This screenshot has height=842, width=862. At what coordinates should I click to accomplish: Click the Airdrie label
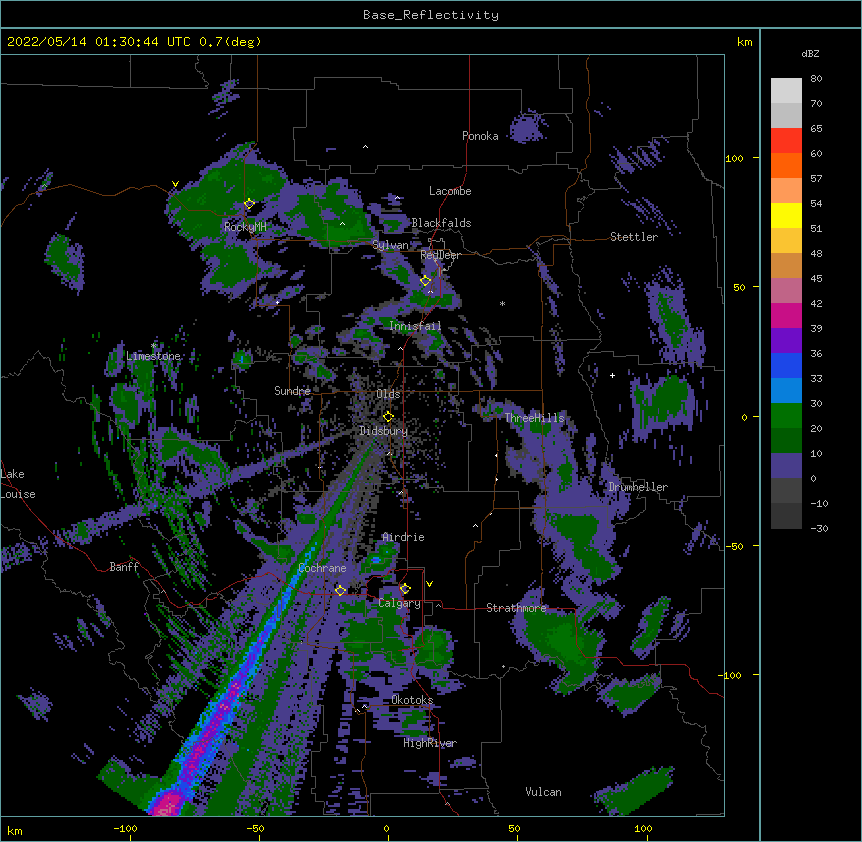(x=403, y=537)
